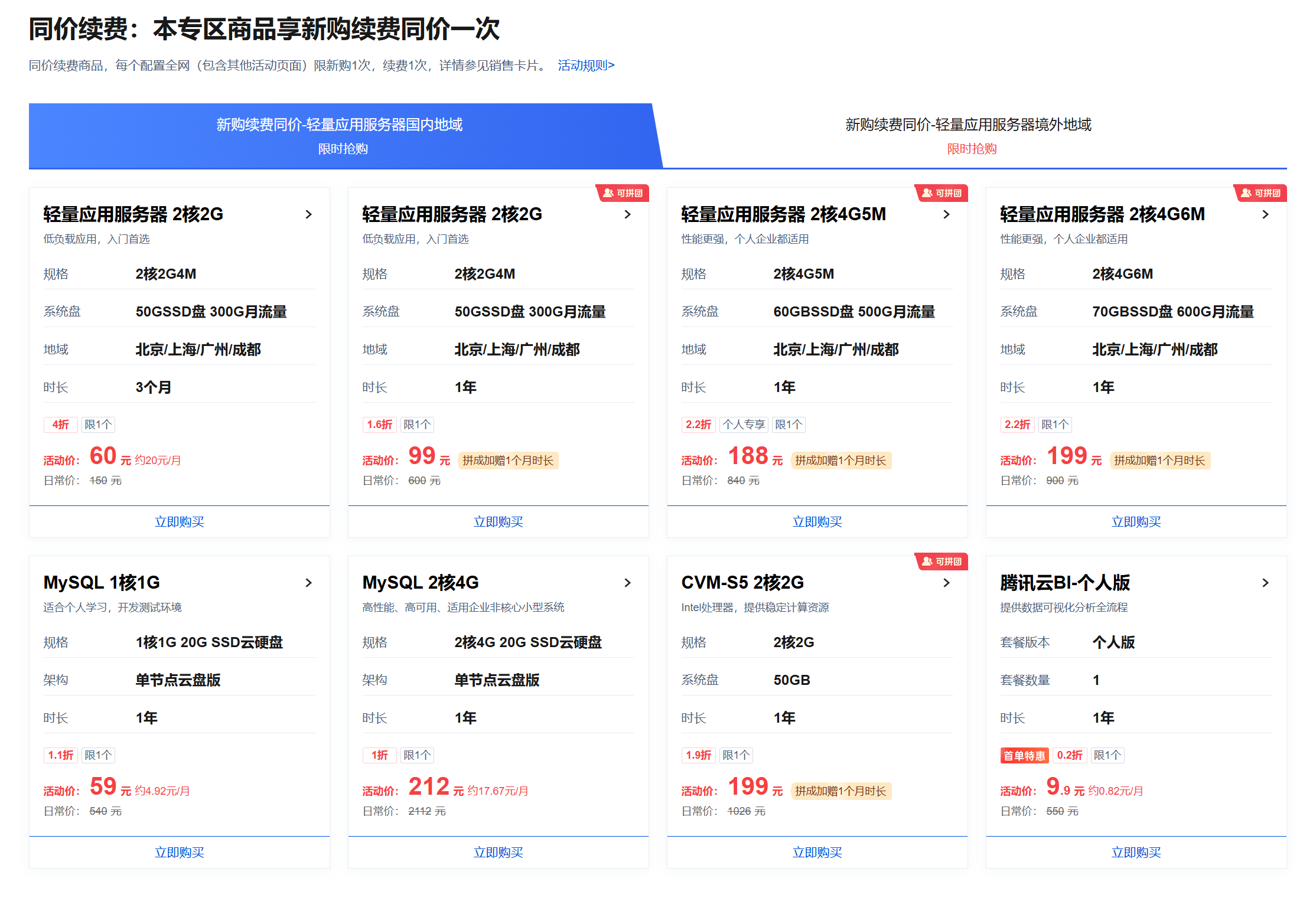The height and width of the screenshot is (901, 1316).
Task: Click the 1.1折 tag on MySQL 1核1G
Action: pos(61,755)
